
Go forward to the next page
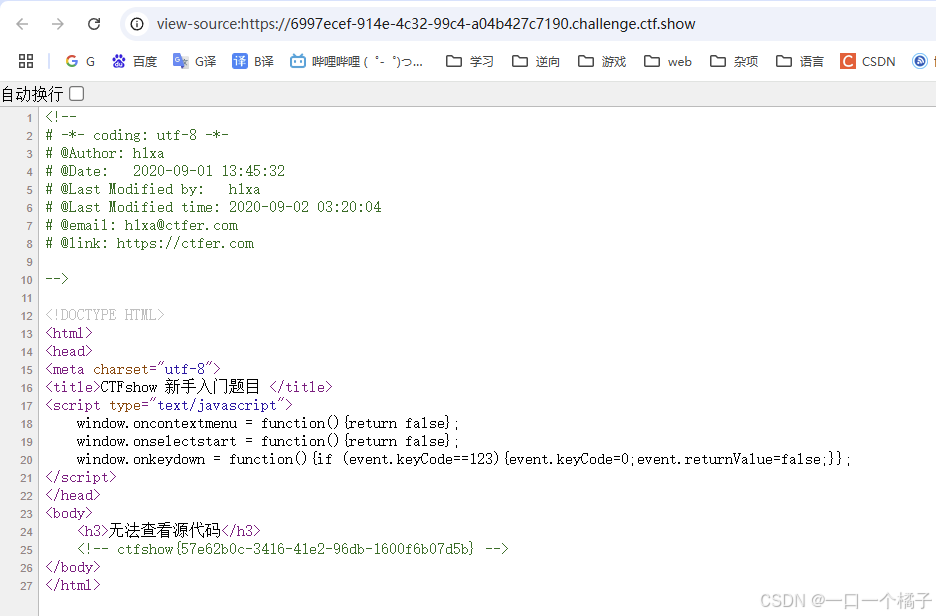[58, 24]
